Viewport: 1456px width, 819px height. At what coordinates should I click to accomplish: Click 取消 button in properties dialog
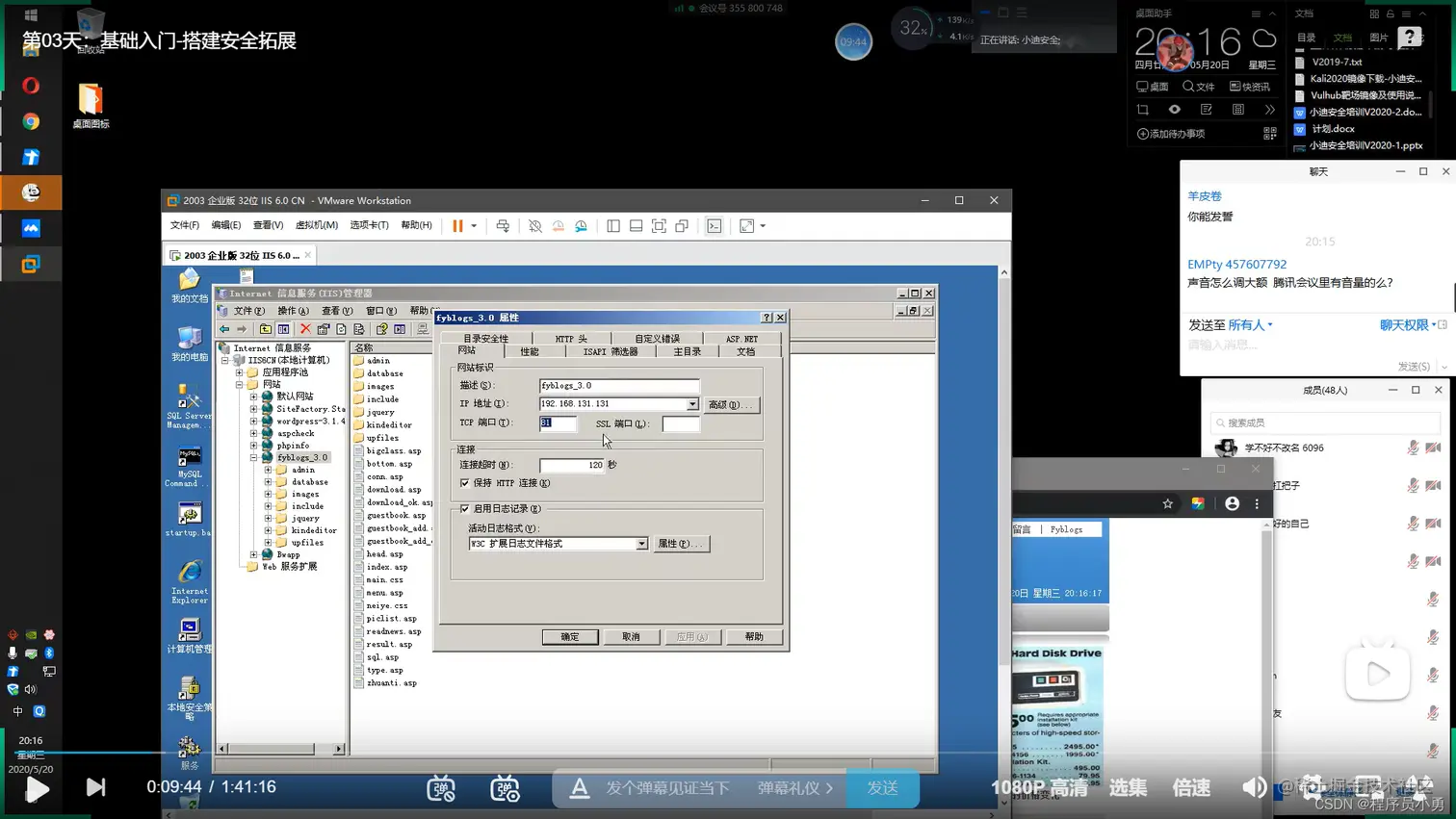click(631, 637)
